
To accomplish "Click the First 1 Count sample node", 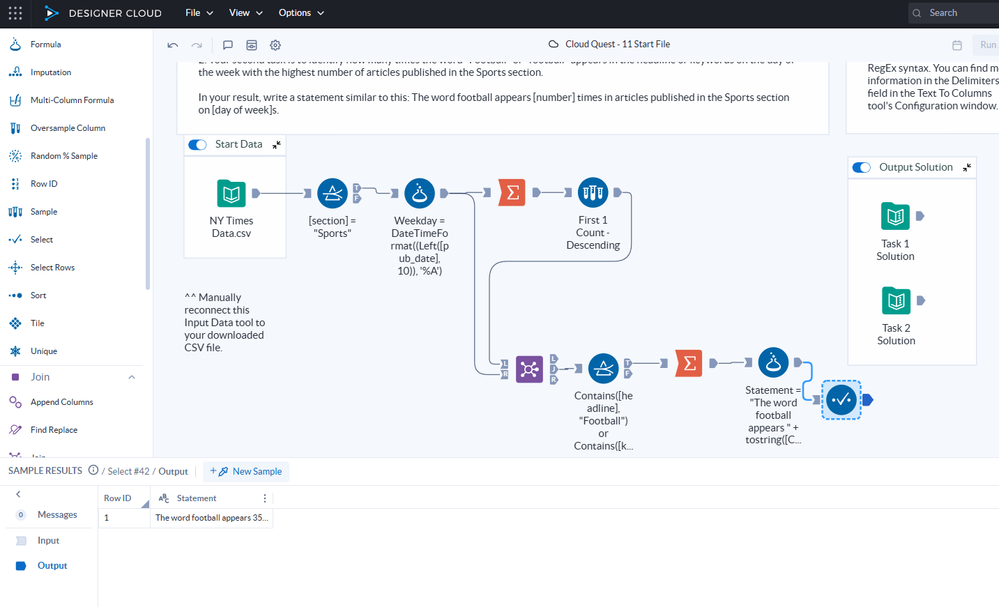I will [593, 193].
